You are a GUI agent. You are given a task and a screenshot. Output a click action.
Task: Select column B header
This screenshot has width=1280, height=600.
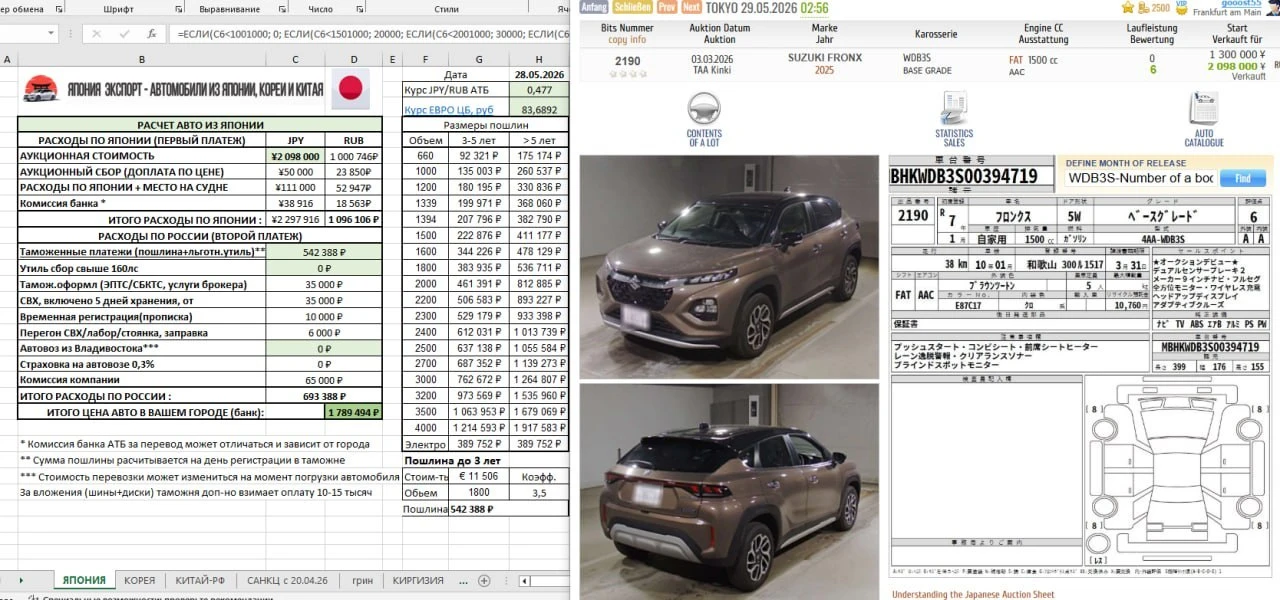pos(142,60)
